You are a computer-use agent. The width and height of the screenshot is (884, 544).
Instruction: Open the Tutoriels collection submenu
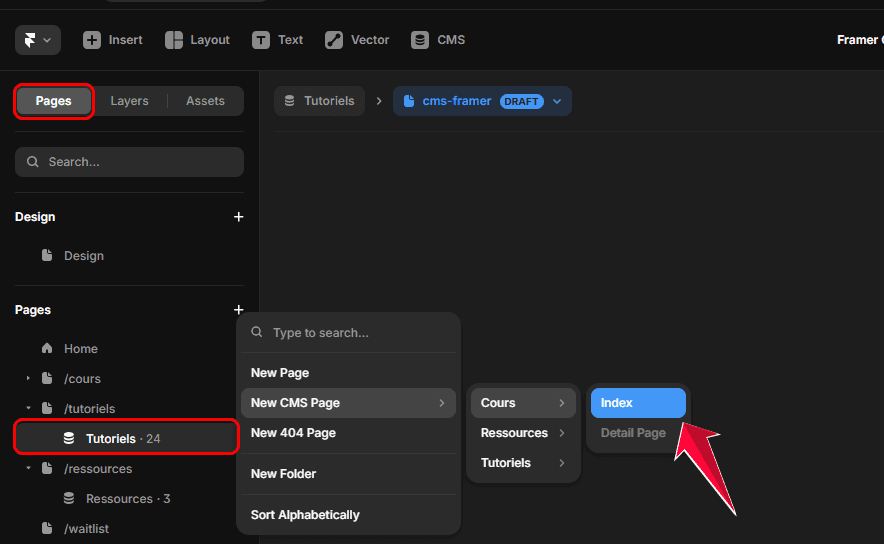[523, 463]
